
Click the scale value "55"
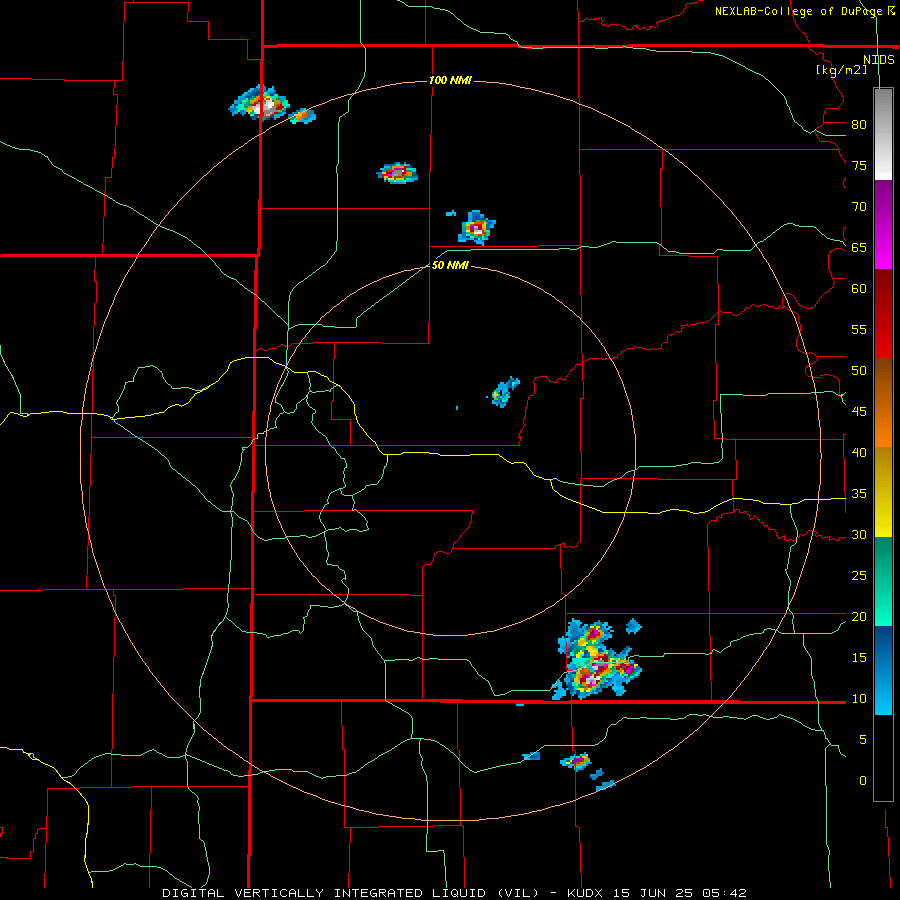pyautogui.click(x=859, y=329)
